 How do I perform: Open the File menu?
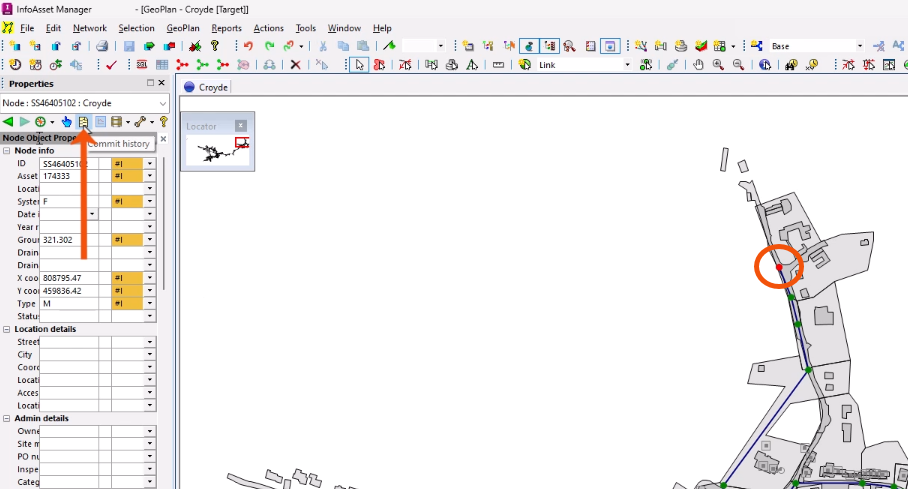coord(27,28)
